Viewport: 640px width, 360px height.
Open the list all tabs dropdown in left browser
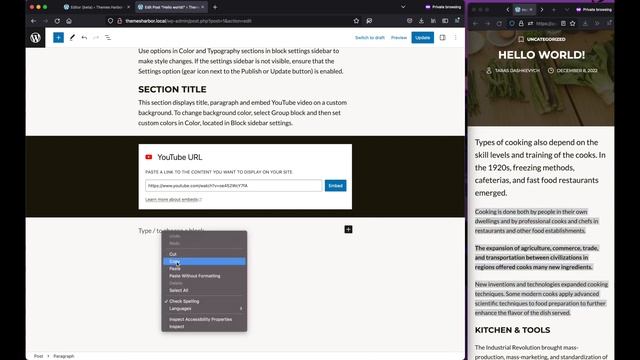(403, 7)
